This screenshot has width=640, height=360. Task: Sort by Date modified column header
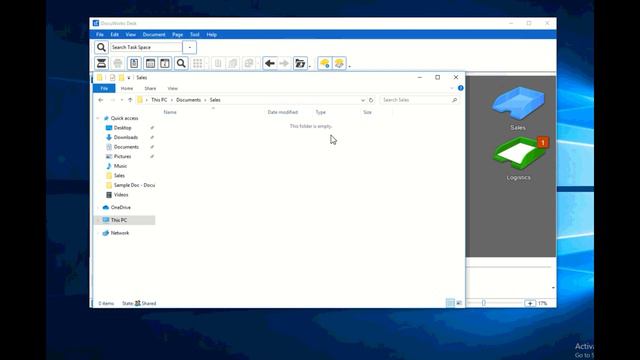(283, 112)
